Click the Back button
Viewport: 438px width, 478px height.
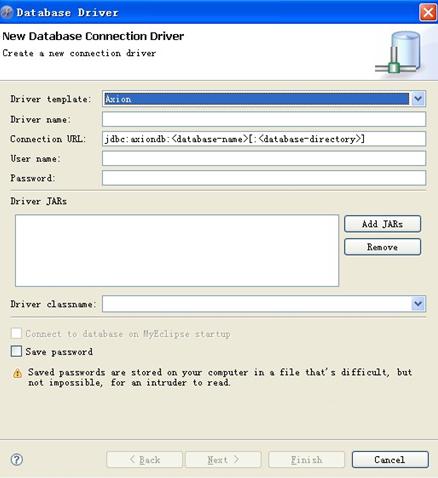(145, 460)
